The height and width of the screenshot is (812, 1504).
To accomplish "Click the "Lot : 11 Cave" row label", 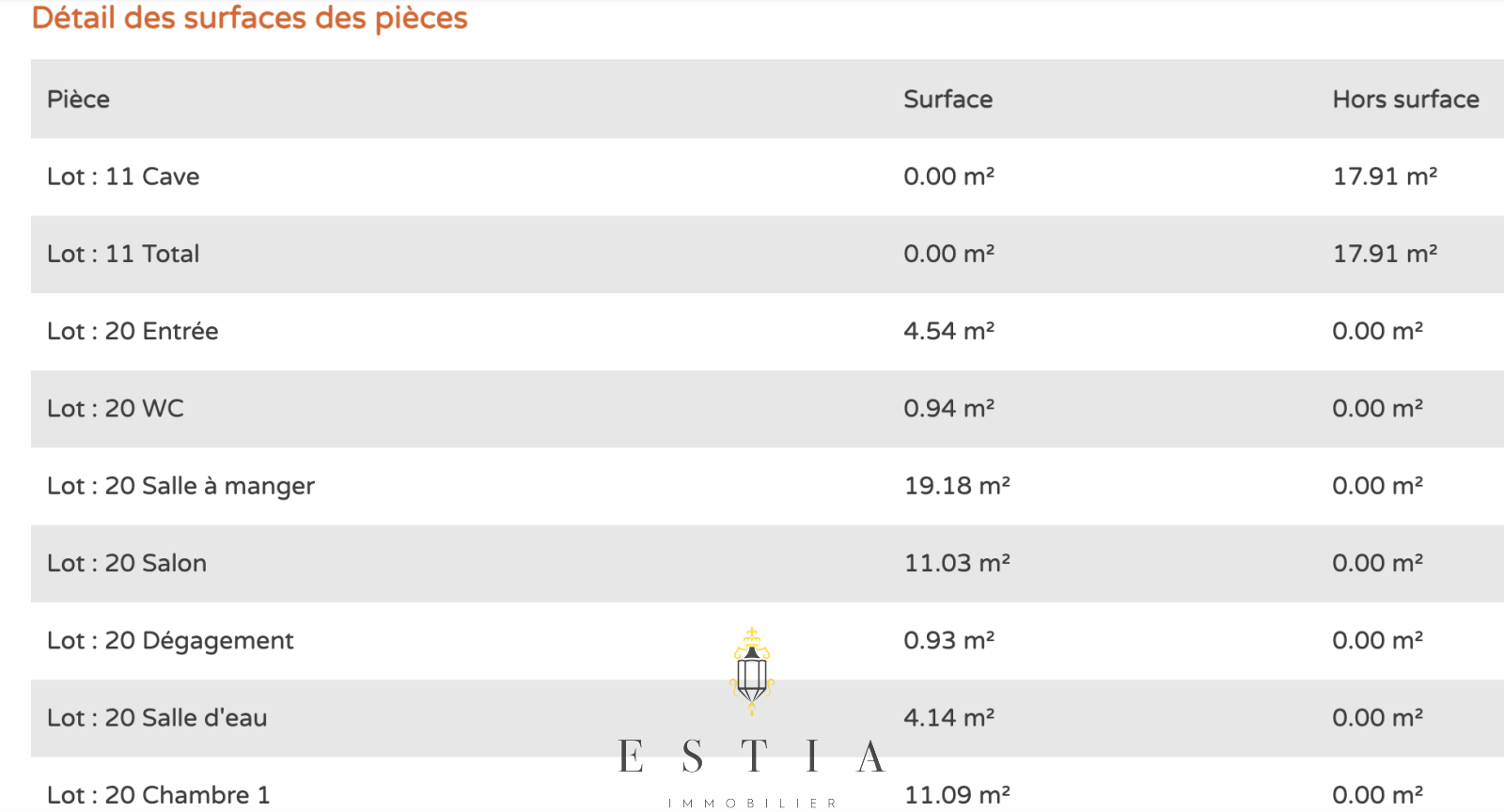I will 123,177.
